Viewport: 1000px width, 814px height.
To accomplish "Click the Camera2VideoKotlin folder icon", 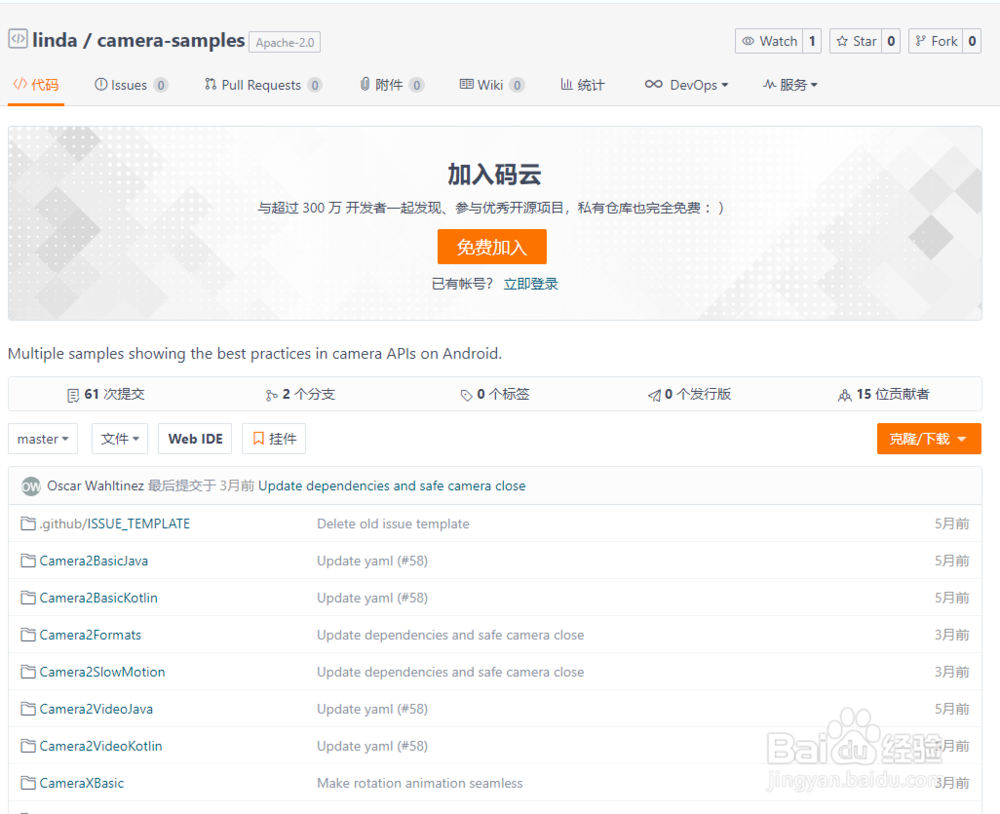I will pos(28,746).
